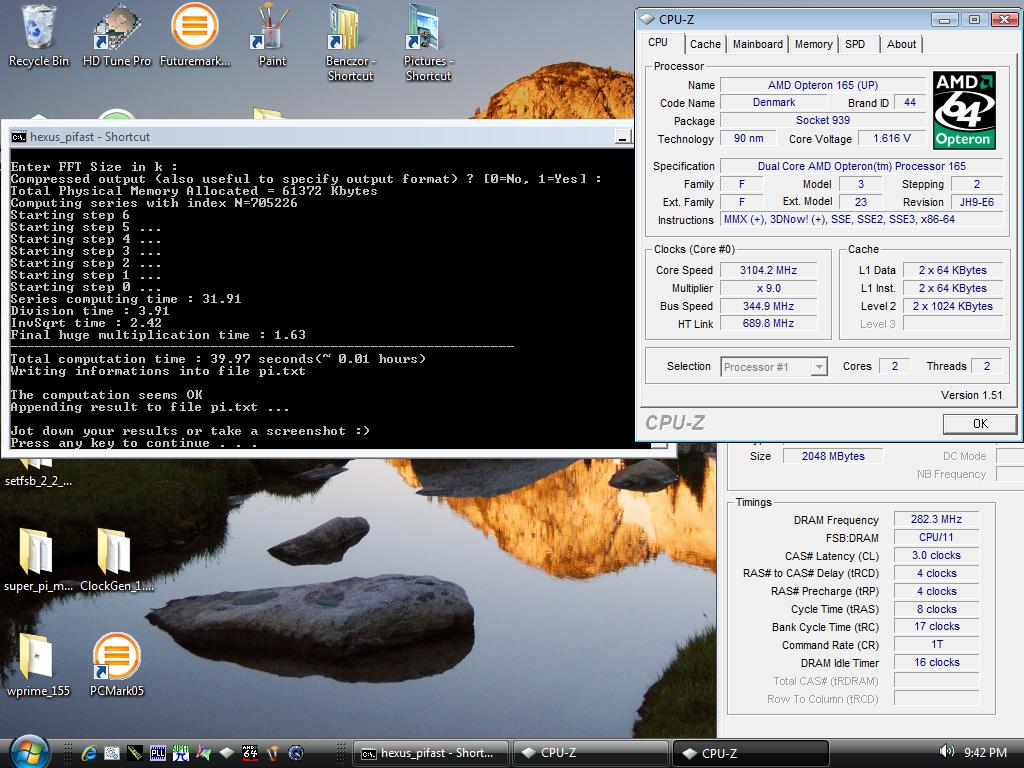This screenshot has height=768, width=1024.
Task: Open the Mainboard tab in CPU-Z
Action: click(x=758, y=44)
